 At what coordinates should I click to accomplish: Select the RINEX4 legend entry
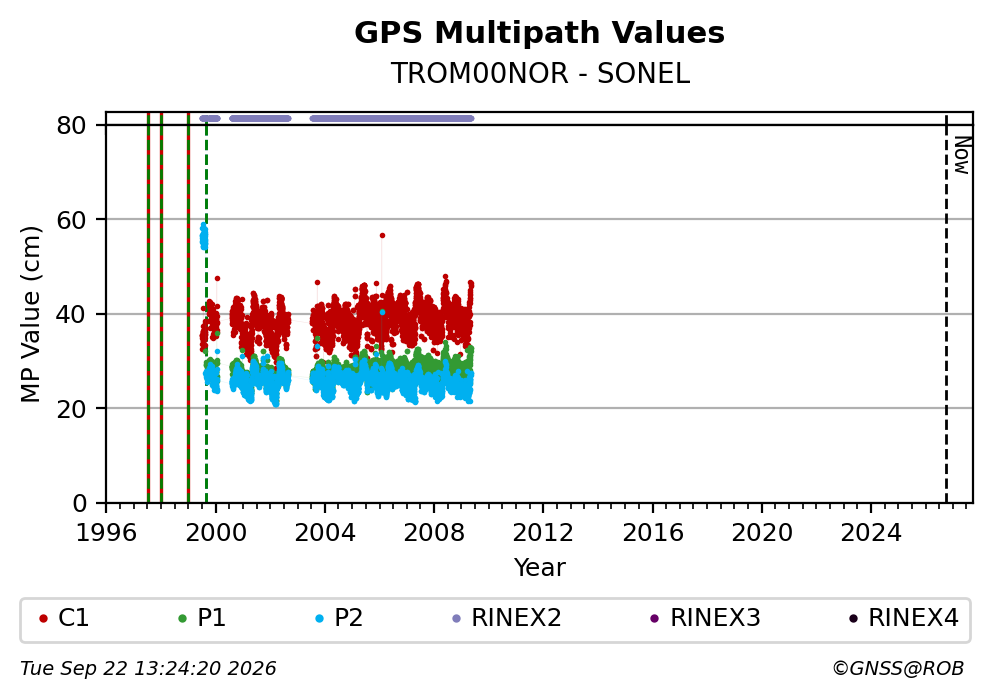(x=905, y=618)
